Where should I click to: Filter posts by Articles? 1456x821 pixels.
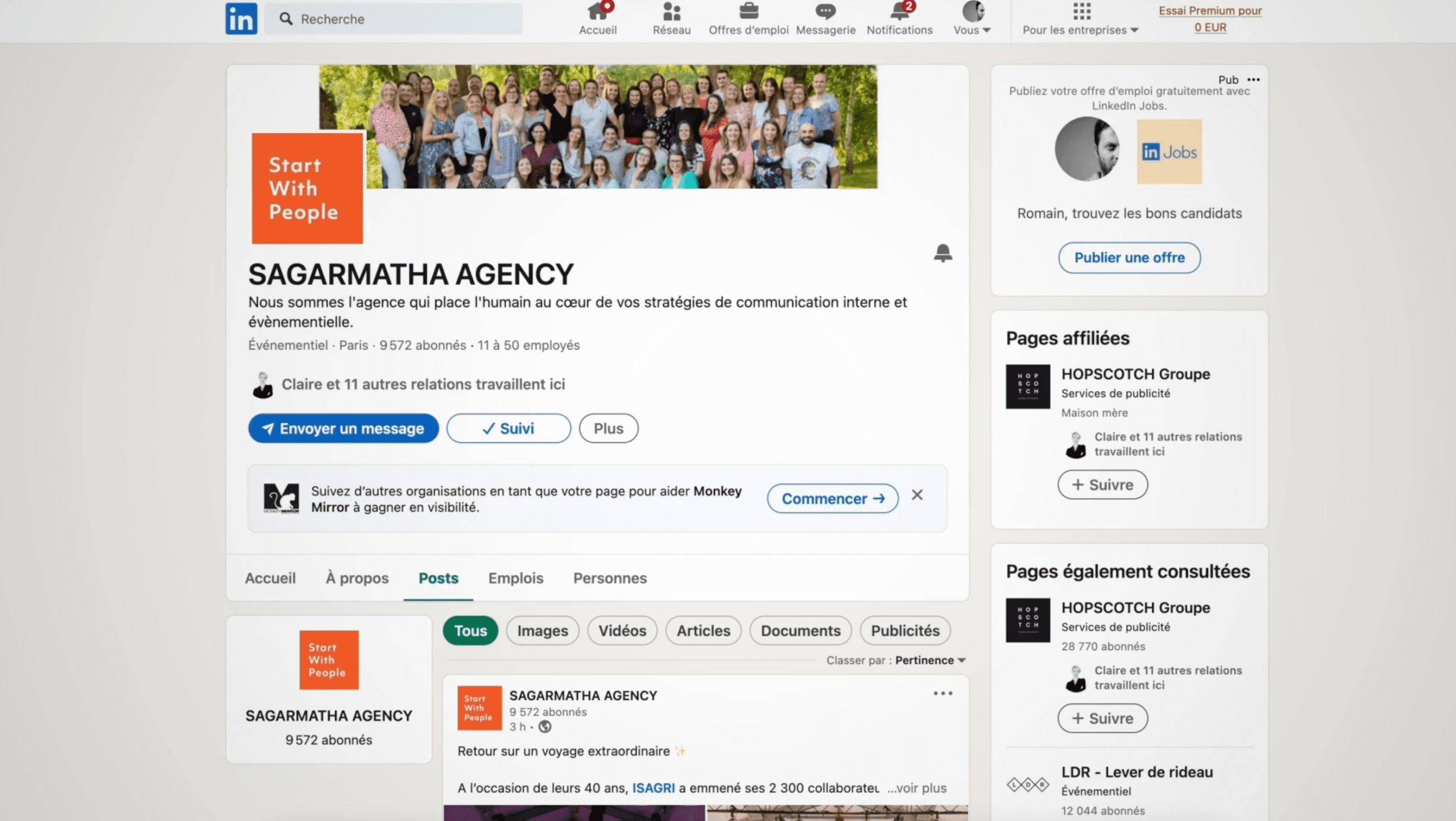(704, 631)
